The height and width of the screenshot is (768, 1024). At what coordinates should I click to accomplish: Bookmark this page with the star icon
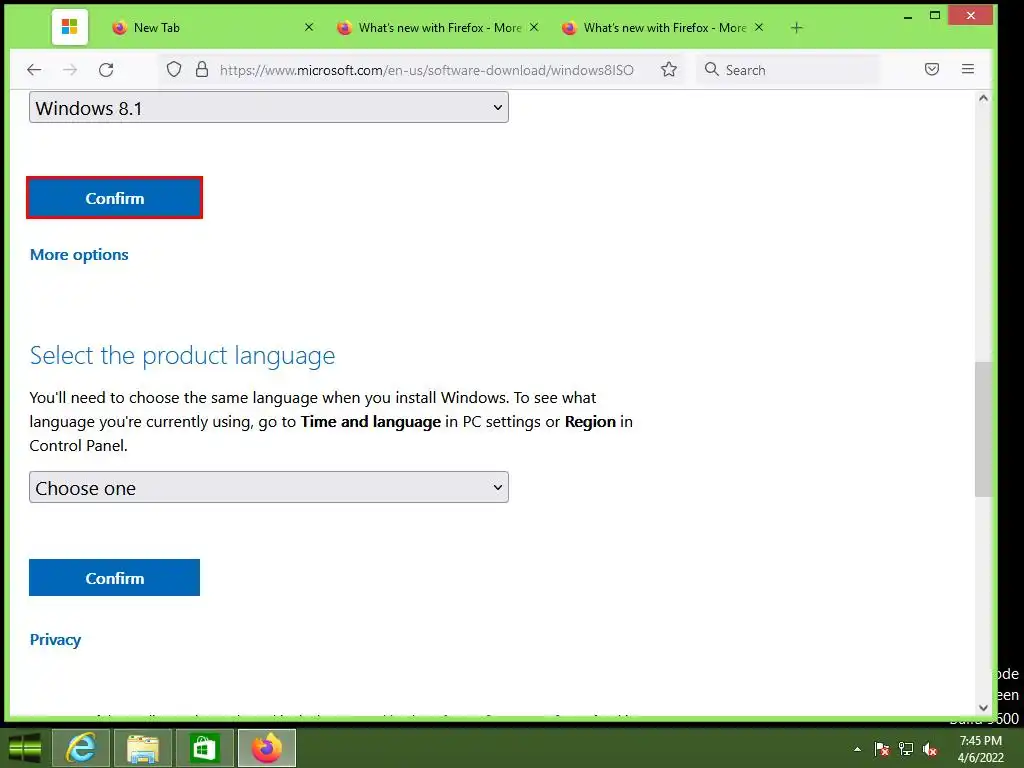[x=669, y=69]
